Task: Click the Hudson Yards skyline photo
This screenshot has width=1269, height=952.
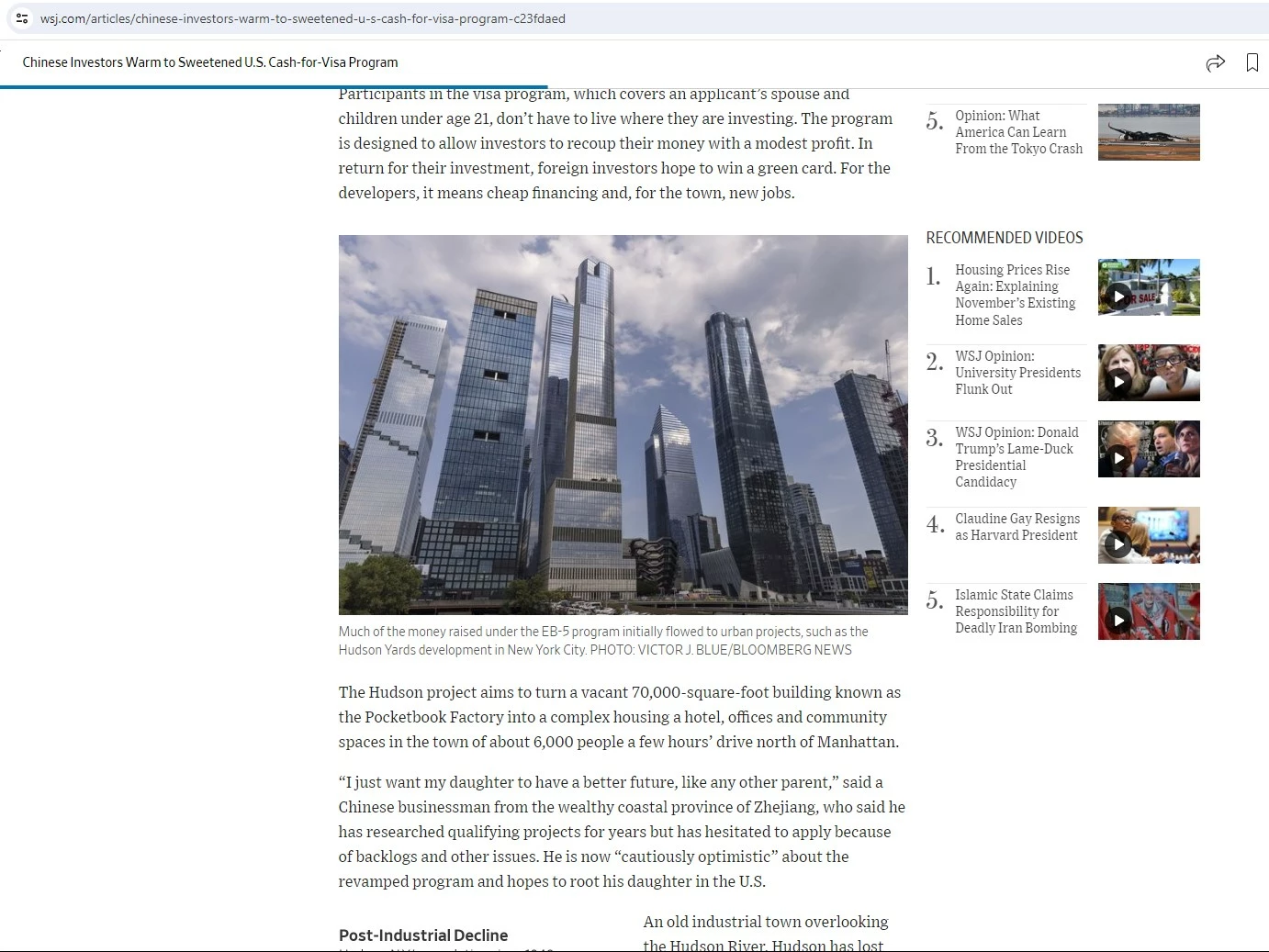Action: [623, 425]
